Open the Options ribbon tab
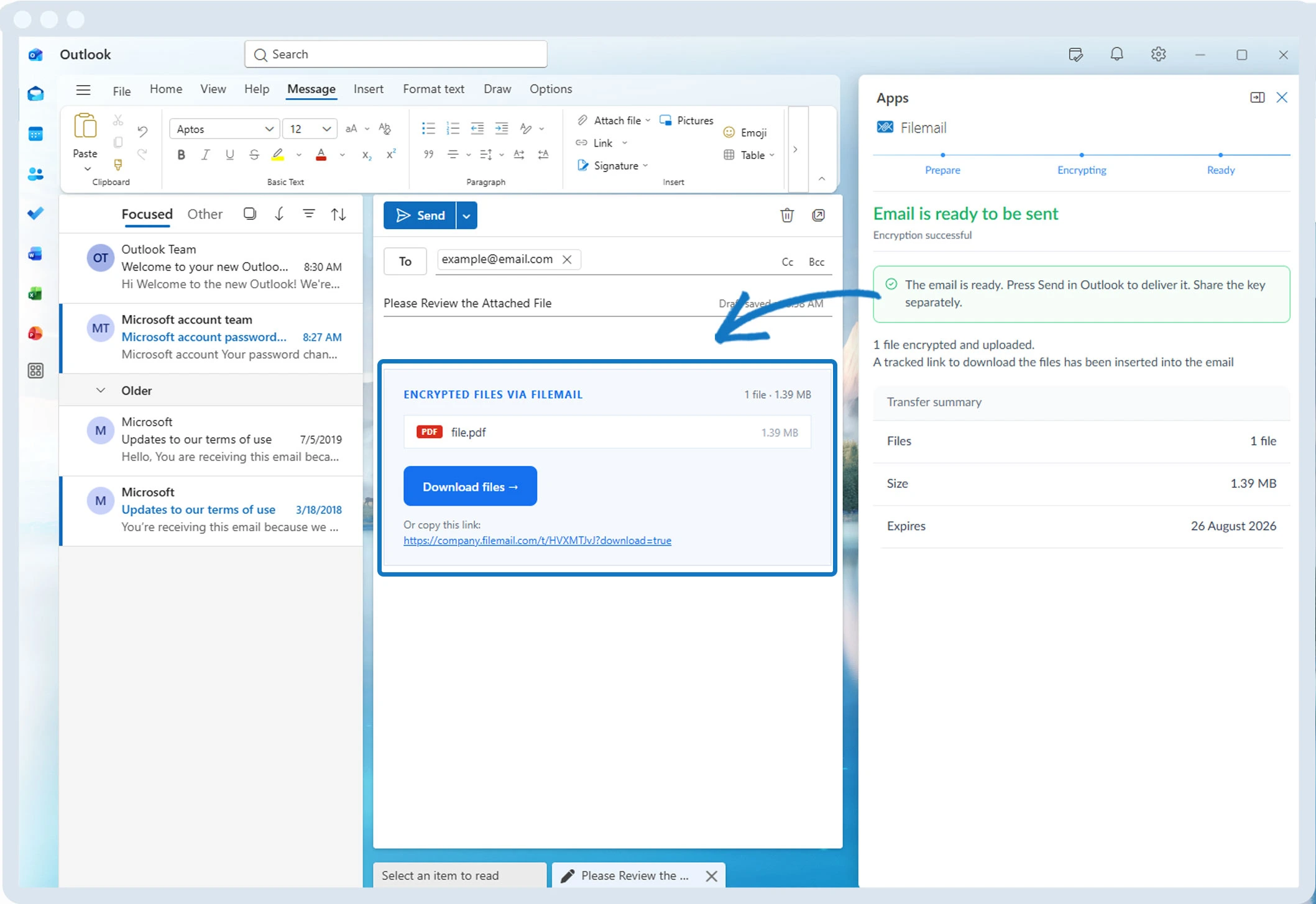The width and height of the screenshot is (1316, 904). (551, 89)
